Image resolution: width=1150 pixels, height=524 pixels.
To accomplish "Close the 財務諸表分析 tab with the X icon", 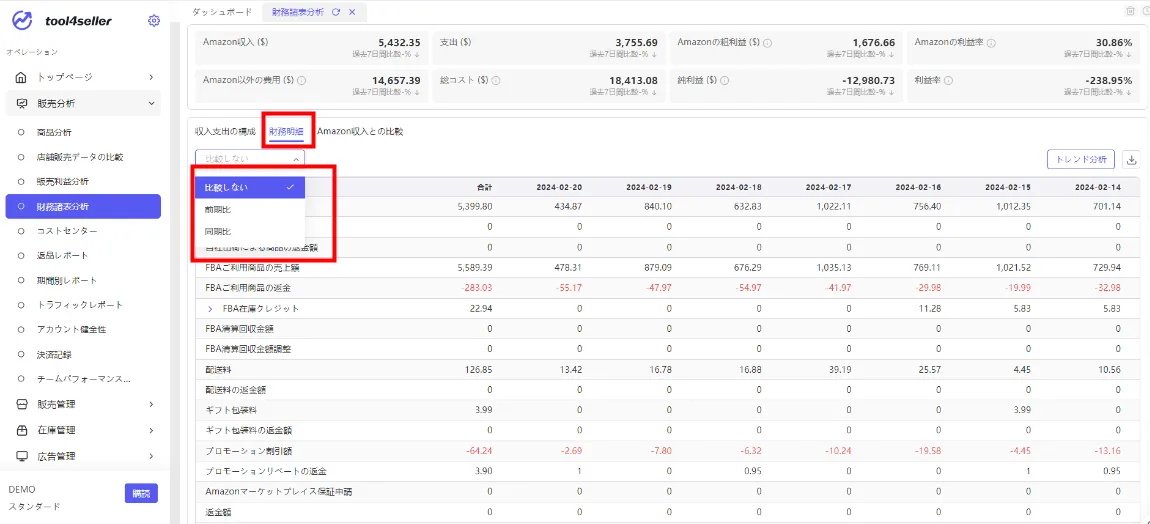I will click(x=352, y=12).
